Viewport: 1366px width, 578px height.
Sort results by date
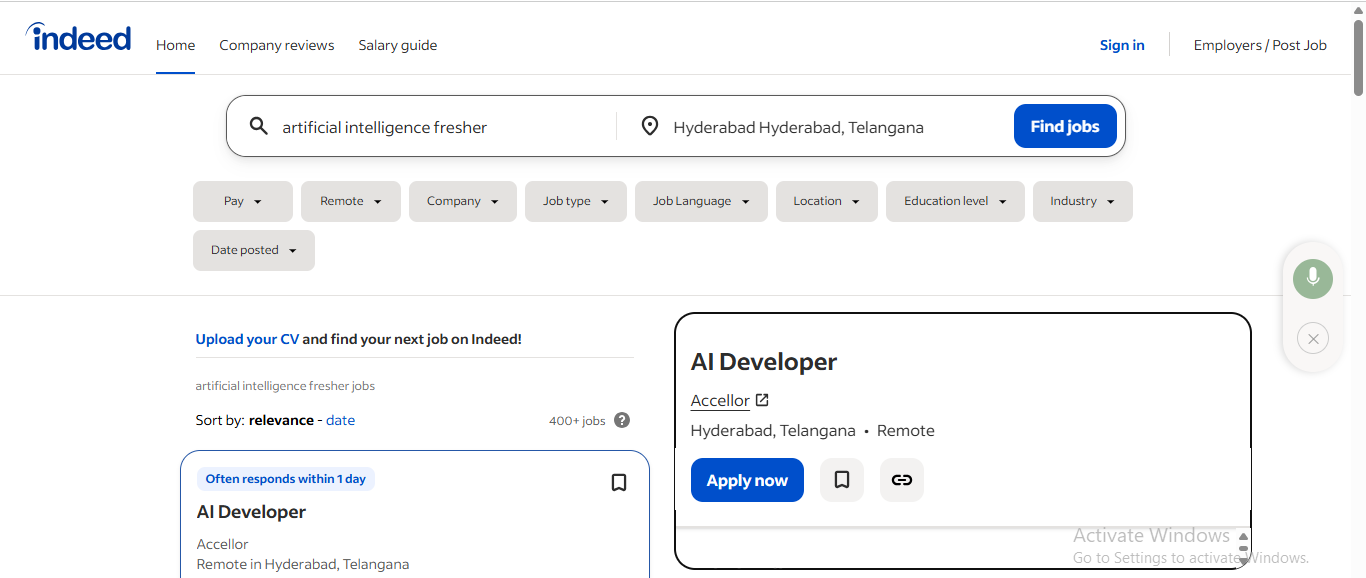pos(340,420)
